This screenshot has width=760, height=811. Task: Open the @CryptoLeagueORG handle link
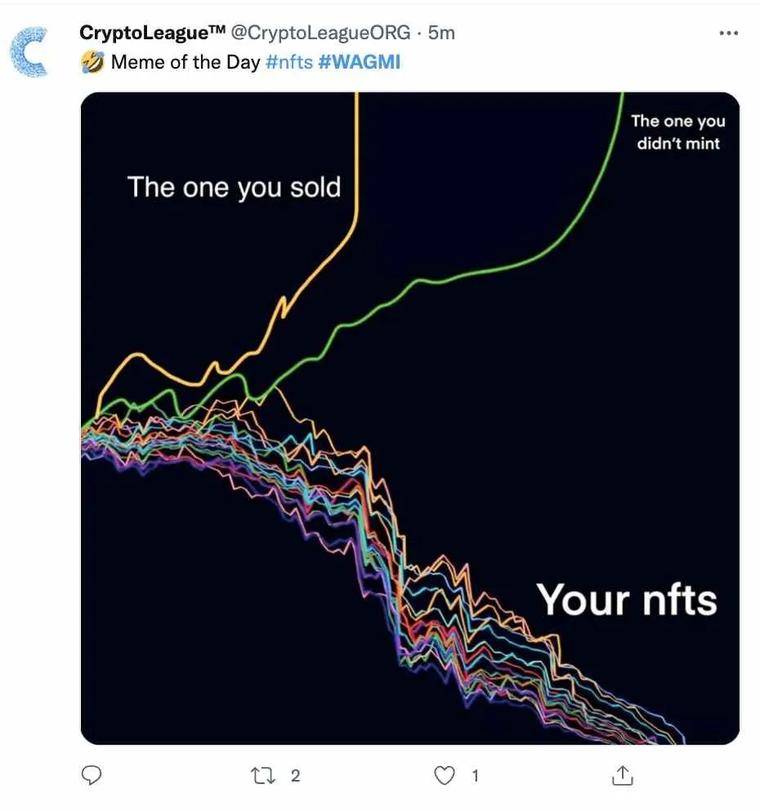(x=320, y=33)
